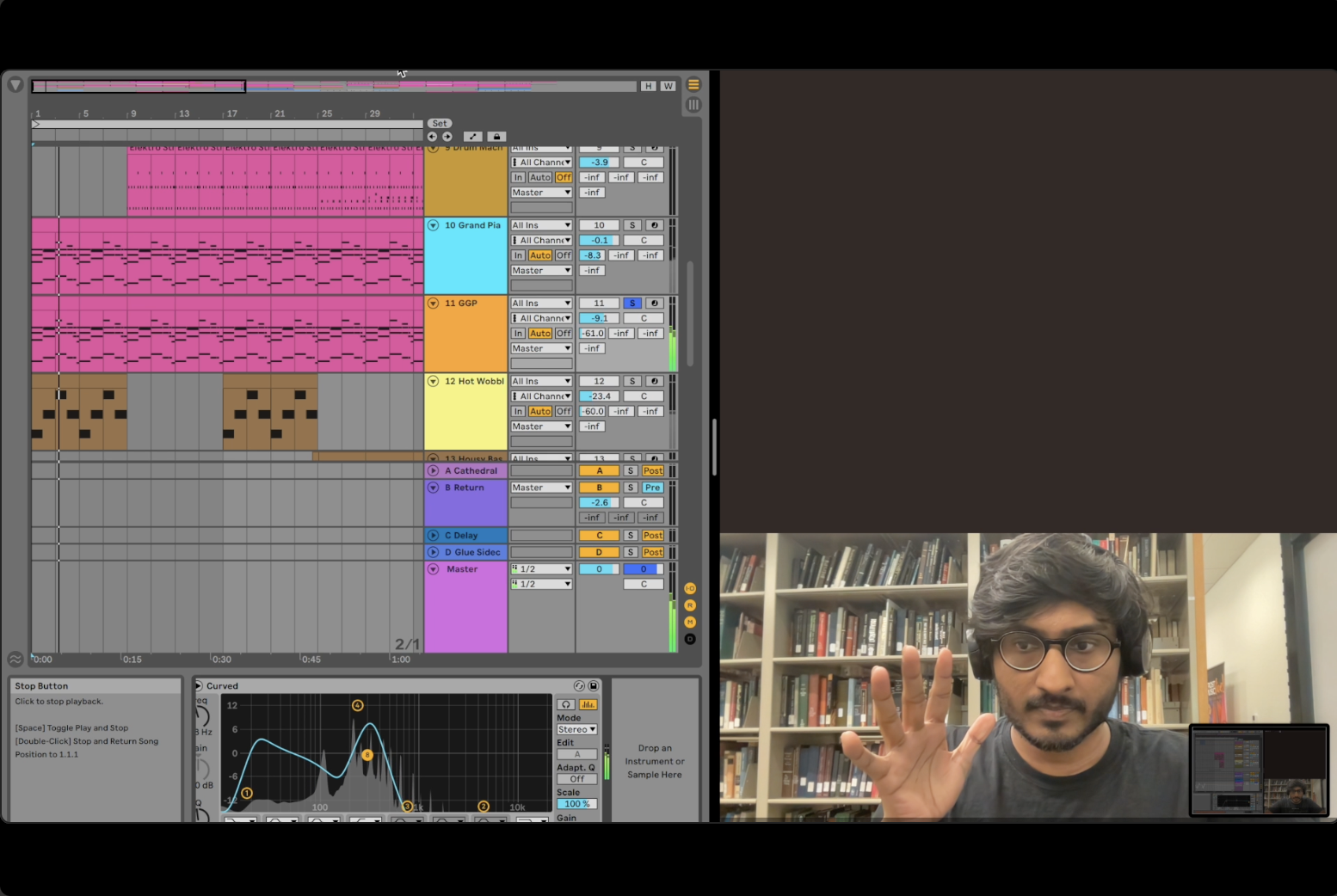Open Master output dropdown on B Return
The width and height of the screenshot is (1337, 896).
click(541, 488)
